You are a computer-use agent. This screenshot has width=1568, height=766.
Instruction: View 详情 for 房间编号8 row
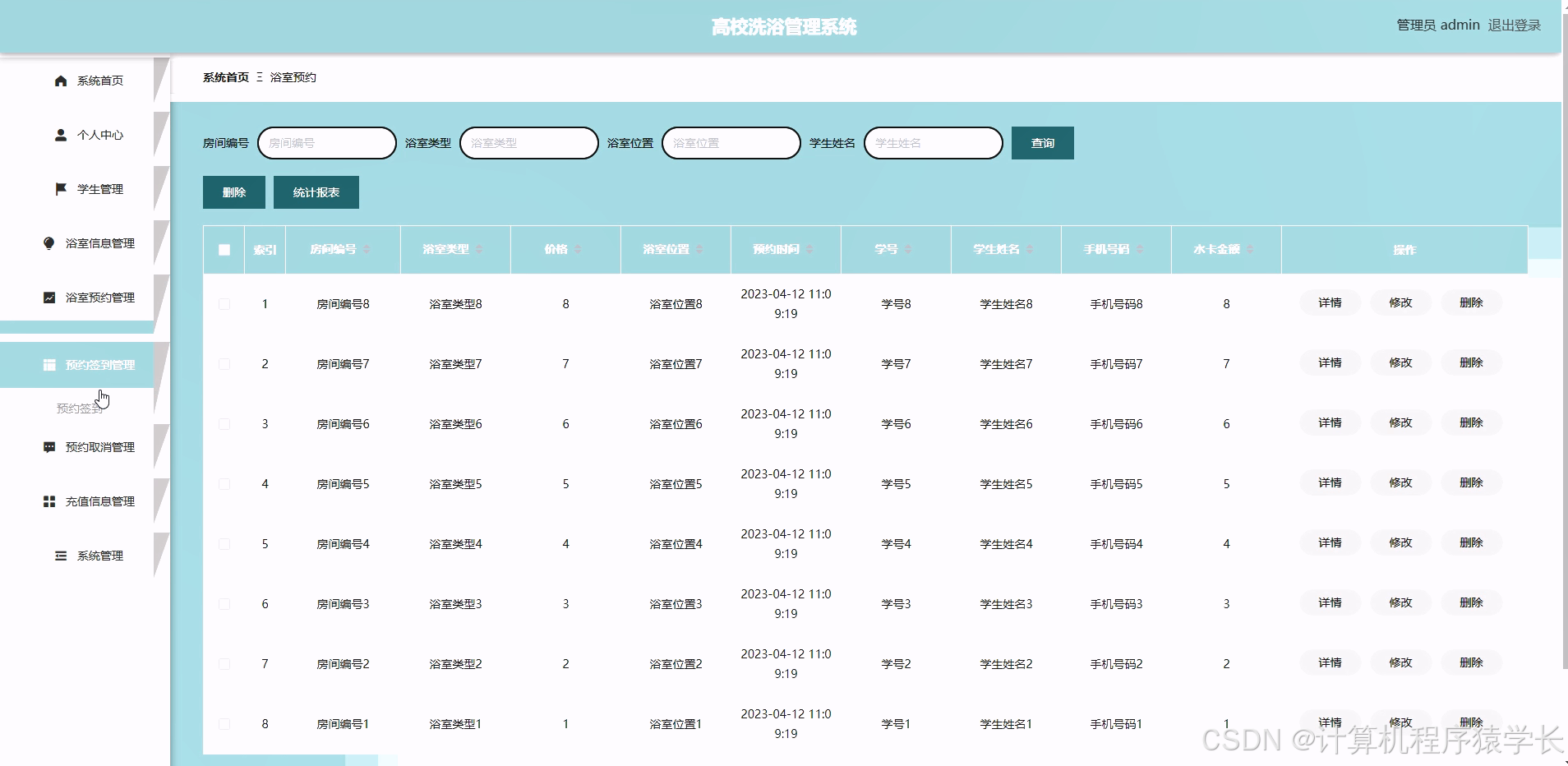click(1330, 302)
